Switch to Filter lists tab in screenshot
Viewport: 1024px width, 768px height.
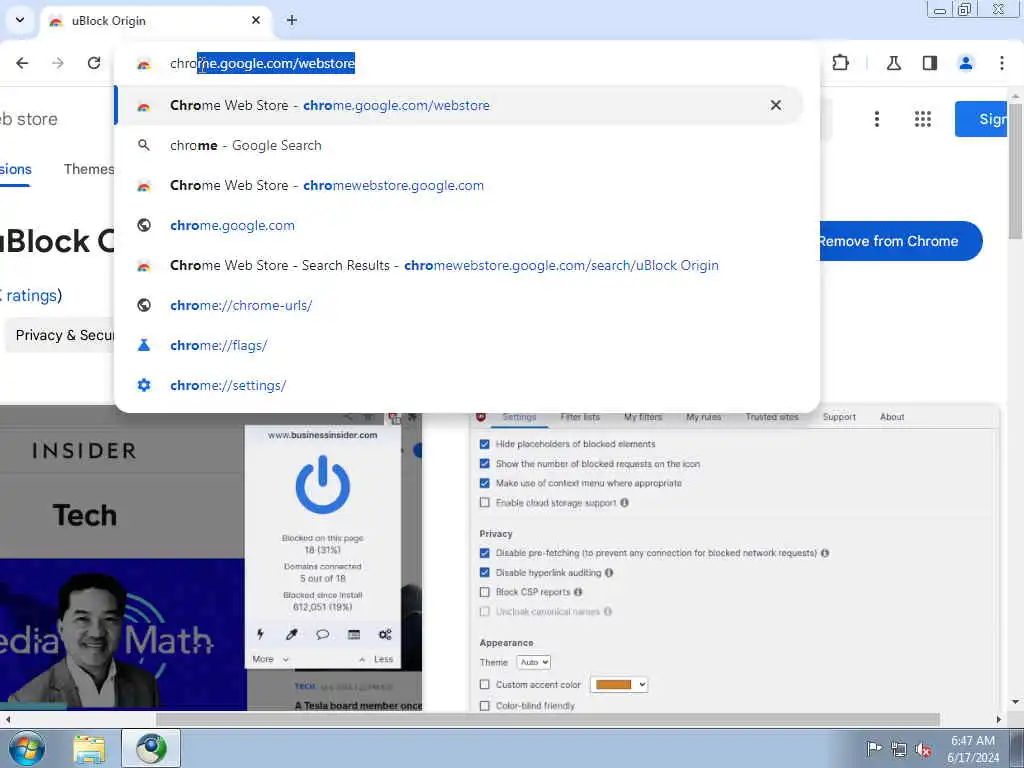[580, 417]
